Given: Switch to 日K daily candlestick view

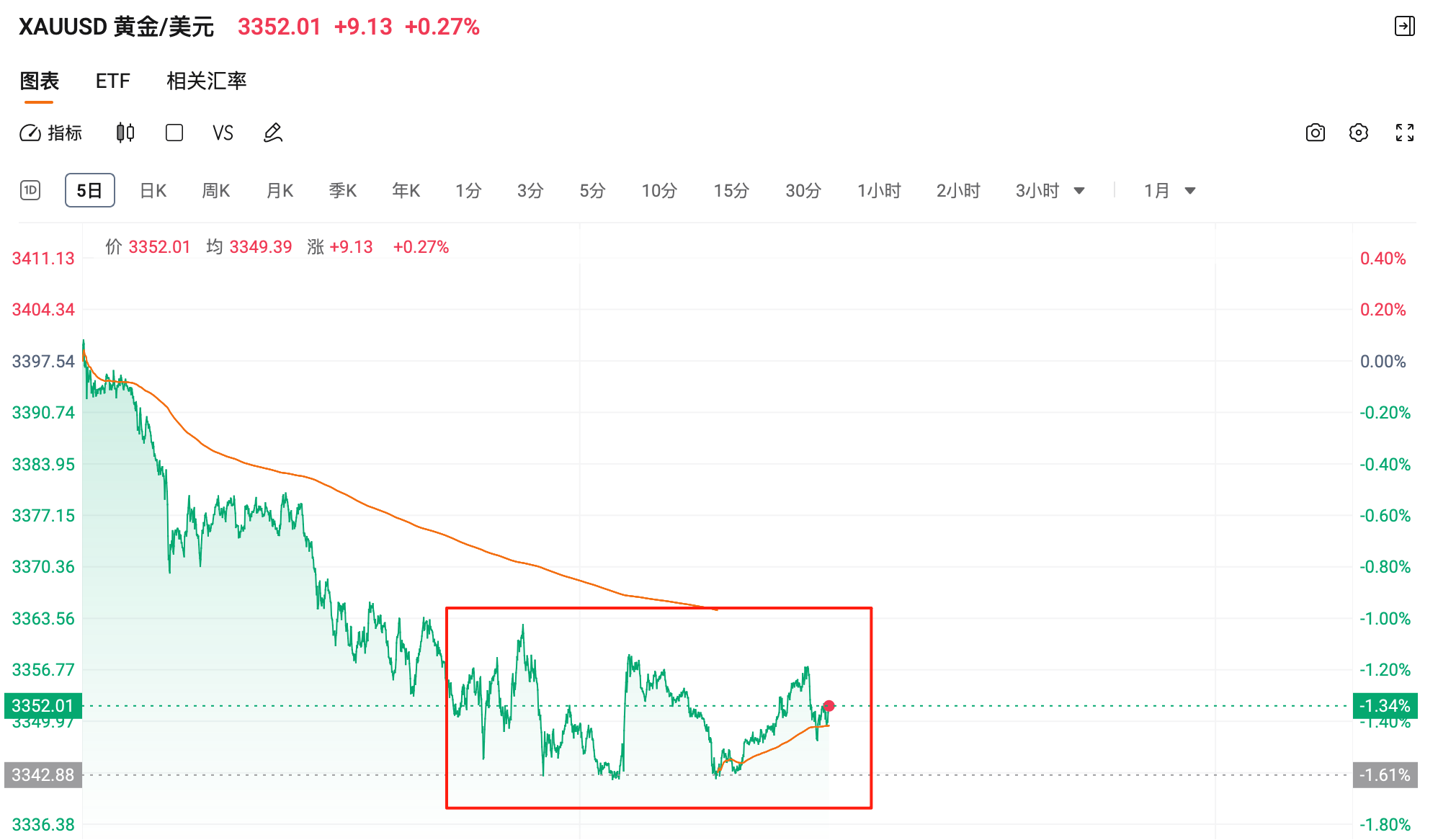Looking at the screenshot, I should pos(153,191).
